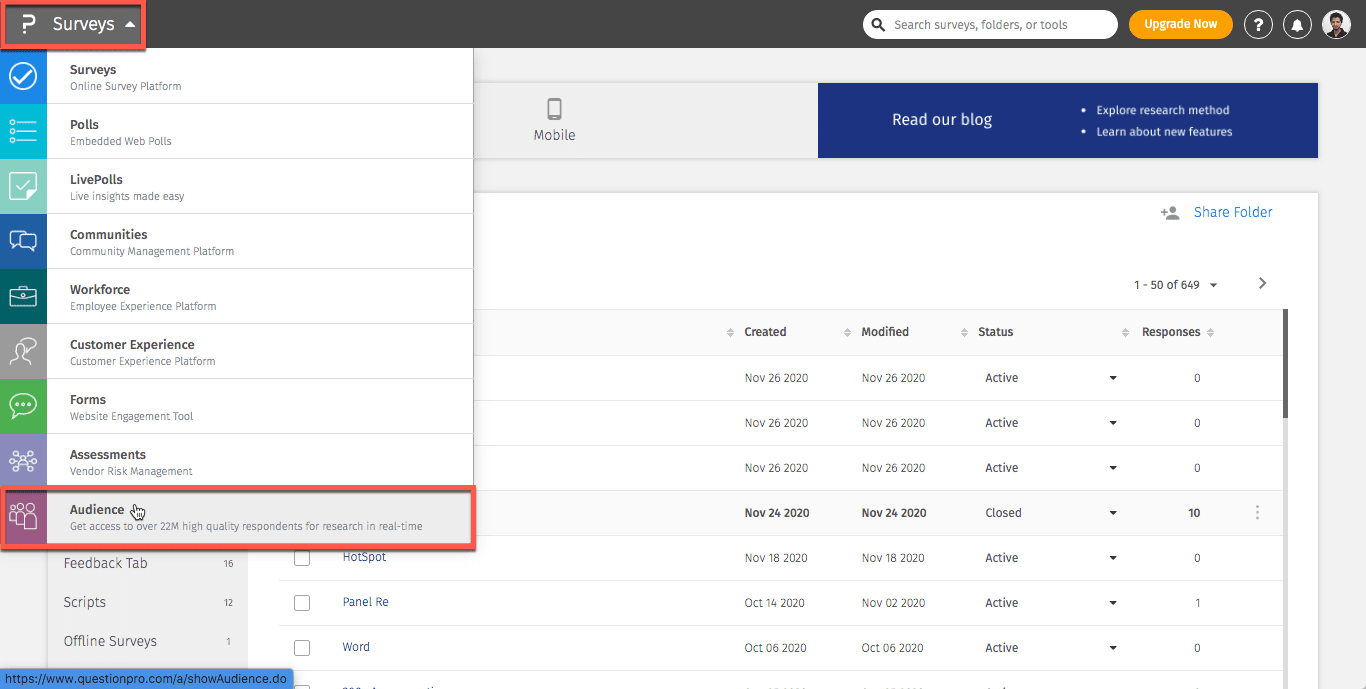Open status dropdown for the Closed survey
Screen dimensions: 1366x689
(1112, 513)
